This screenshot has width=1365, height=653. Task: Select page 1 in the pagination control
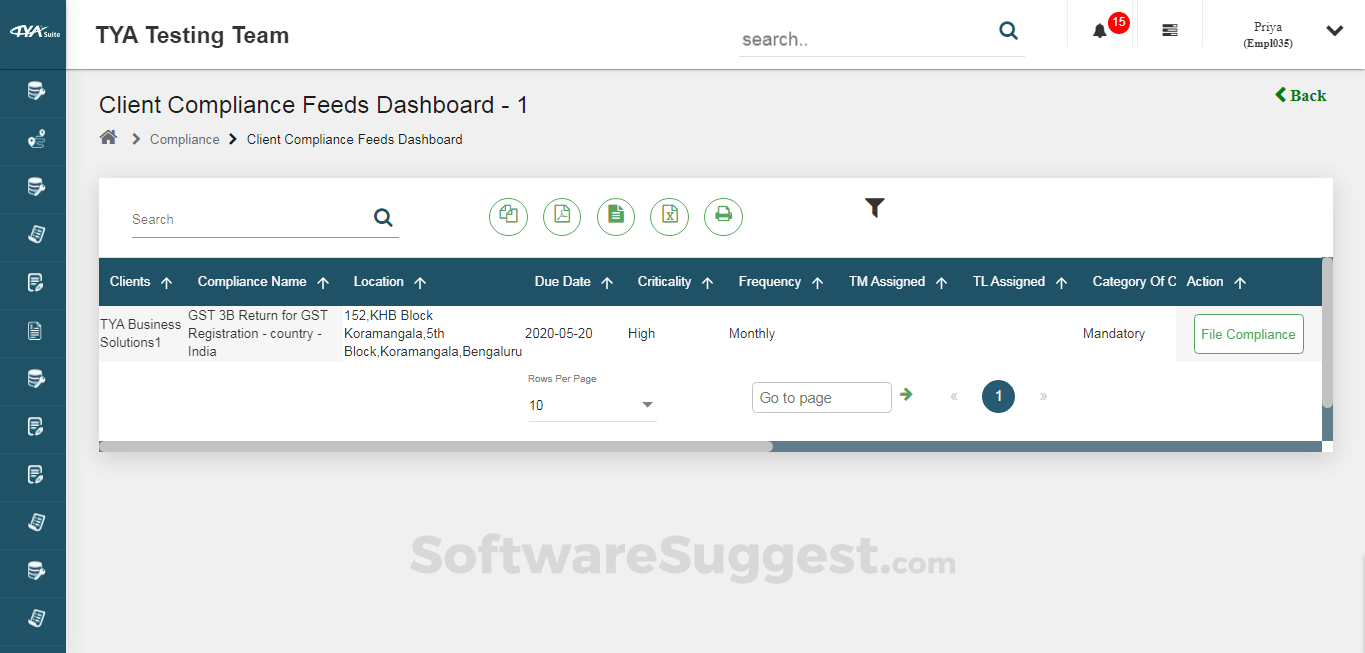click(998, 396)
